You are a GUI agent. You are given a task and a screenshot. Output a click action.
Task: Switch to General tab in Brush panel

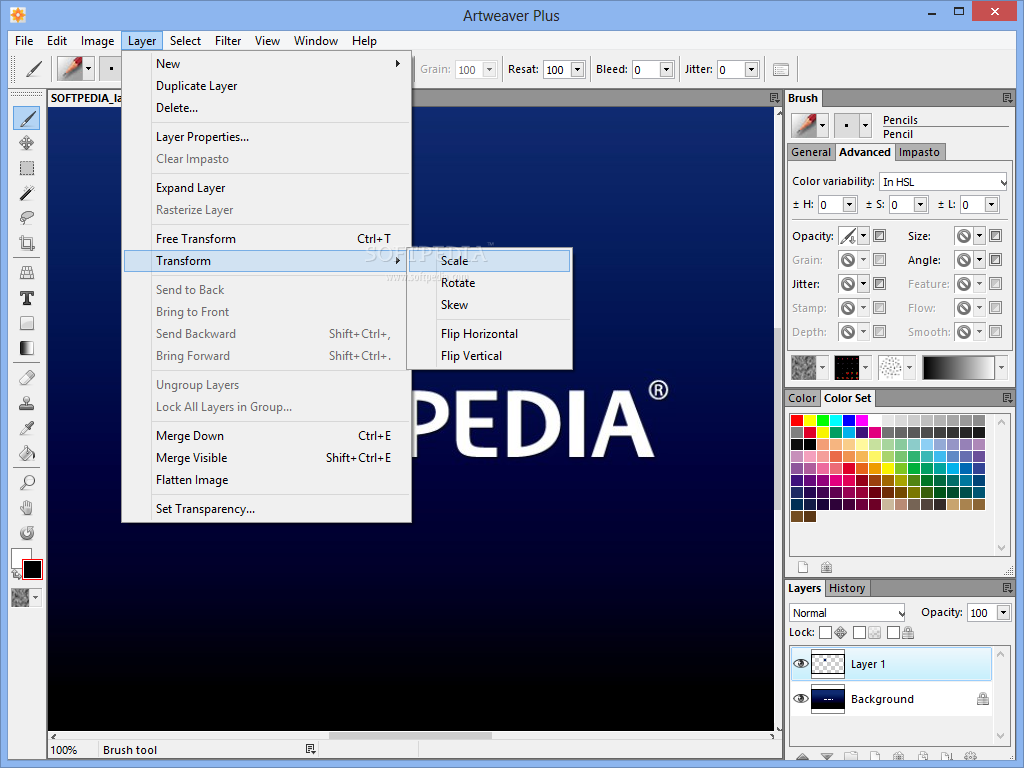(811, 152)
